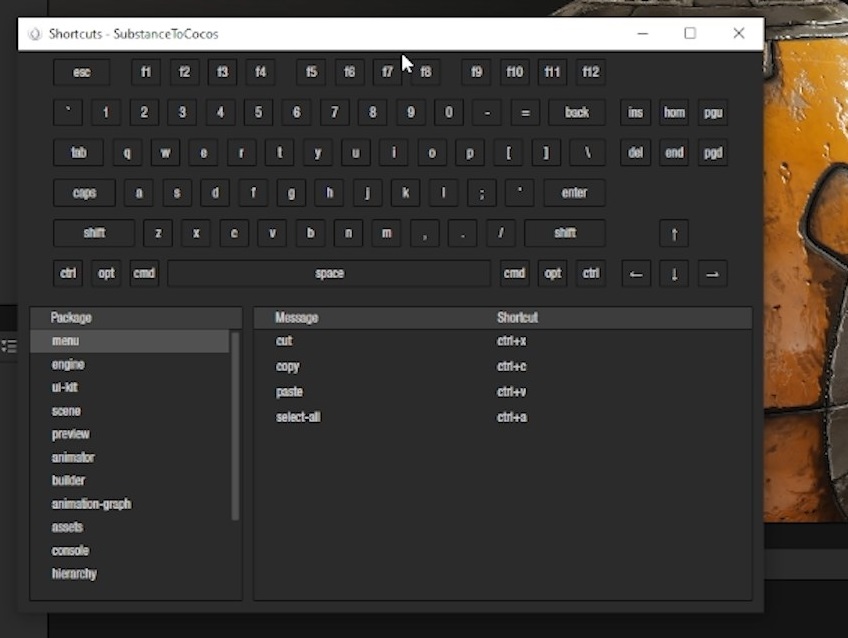Select the caps key
The height and width of the screenshot is (638, 848).
coord(84,193)
